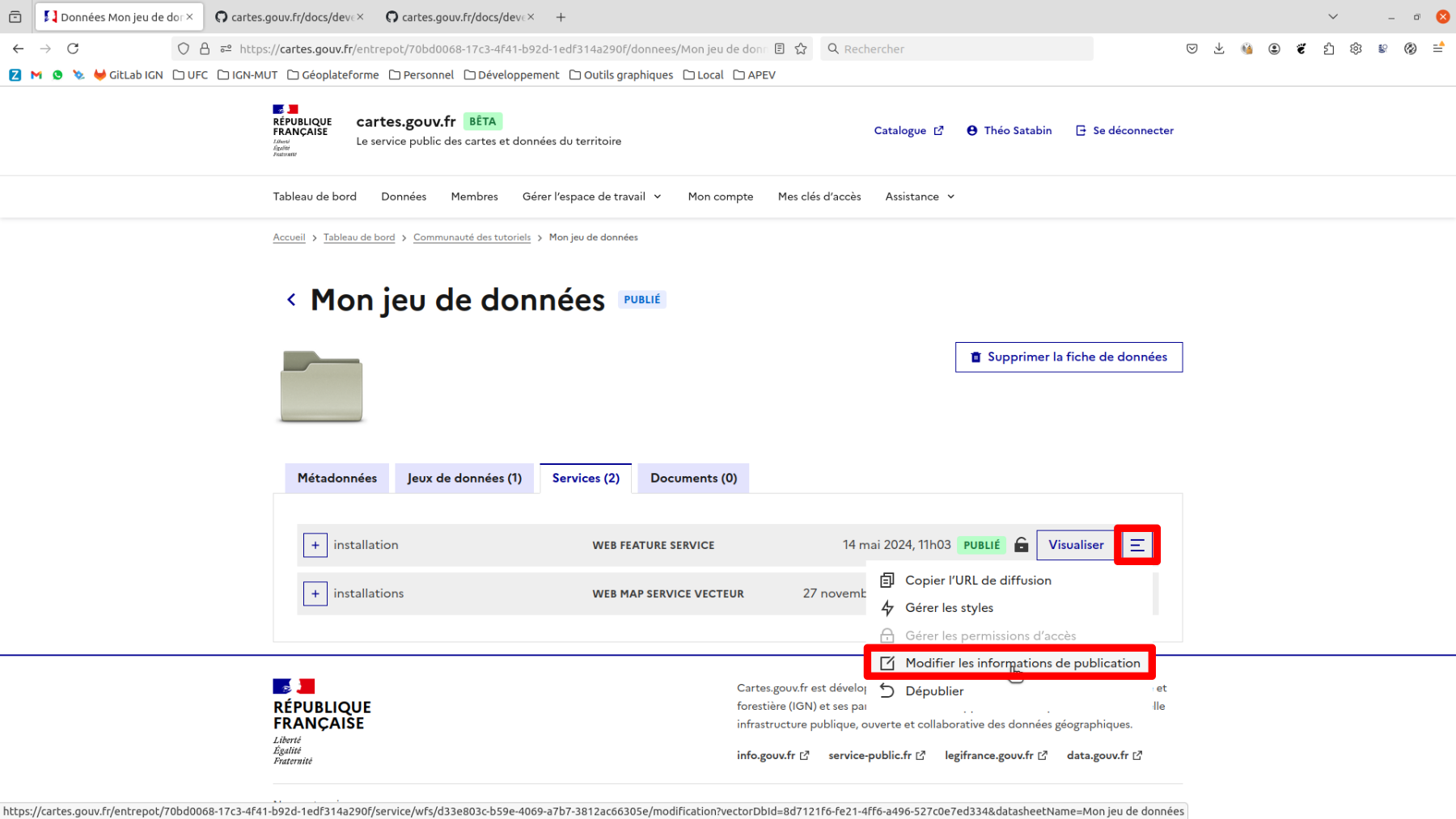Visualiser the installation web feature service

pos(1075,545)
